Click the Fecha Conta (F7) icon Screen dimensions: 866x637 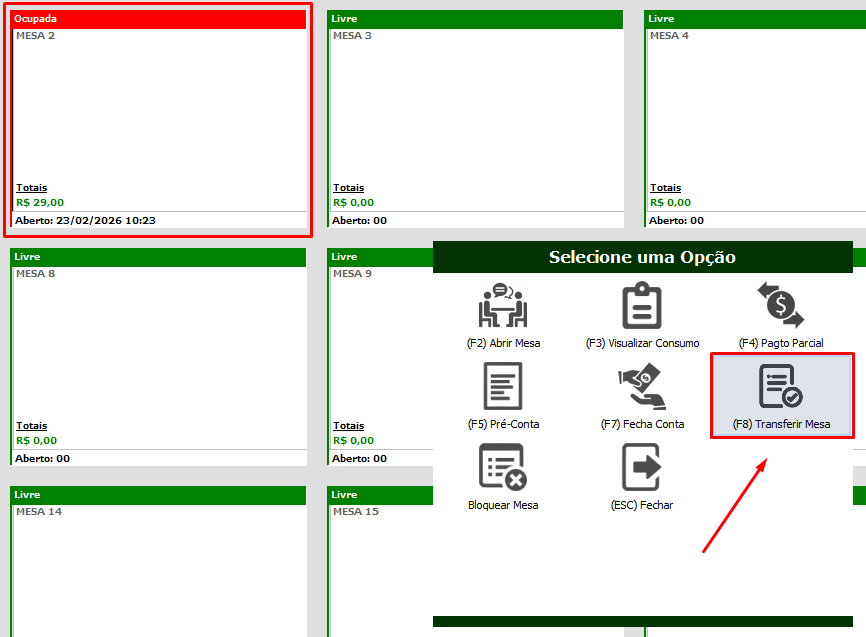coord(642,386)
